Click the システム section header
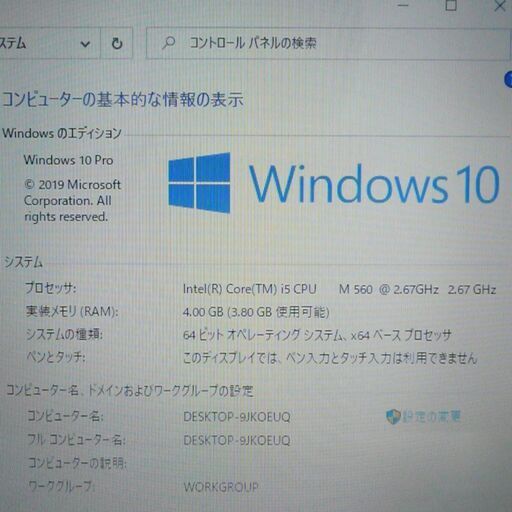 click(23, 262)
